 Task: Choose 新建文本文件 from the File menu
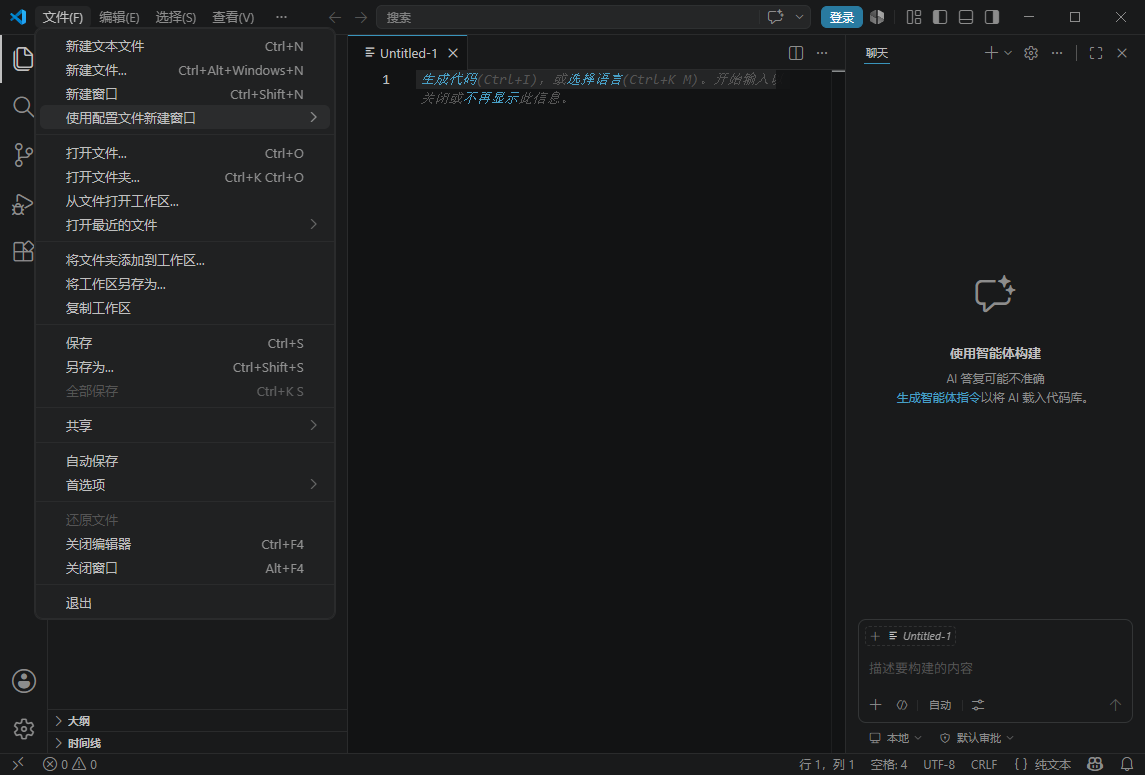coord(185,46)
